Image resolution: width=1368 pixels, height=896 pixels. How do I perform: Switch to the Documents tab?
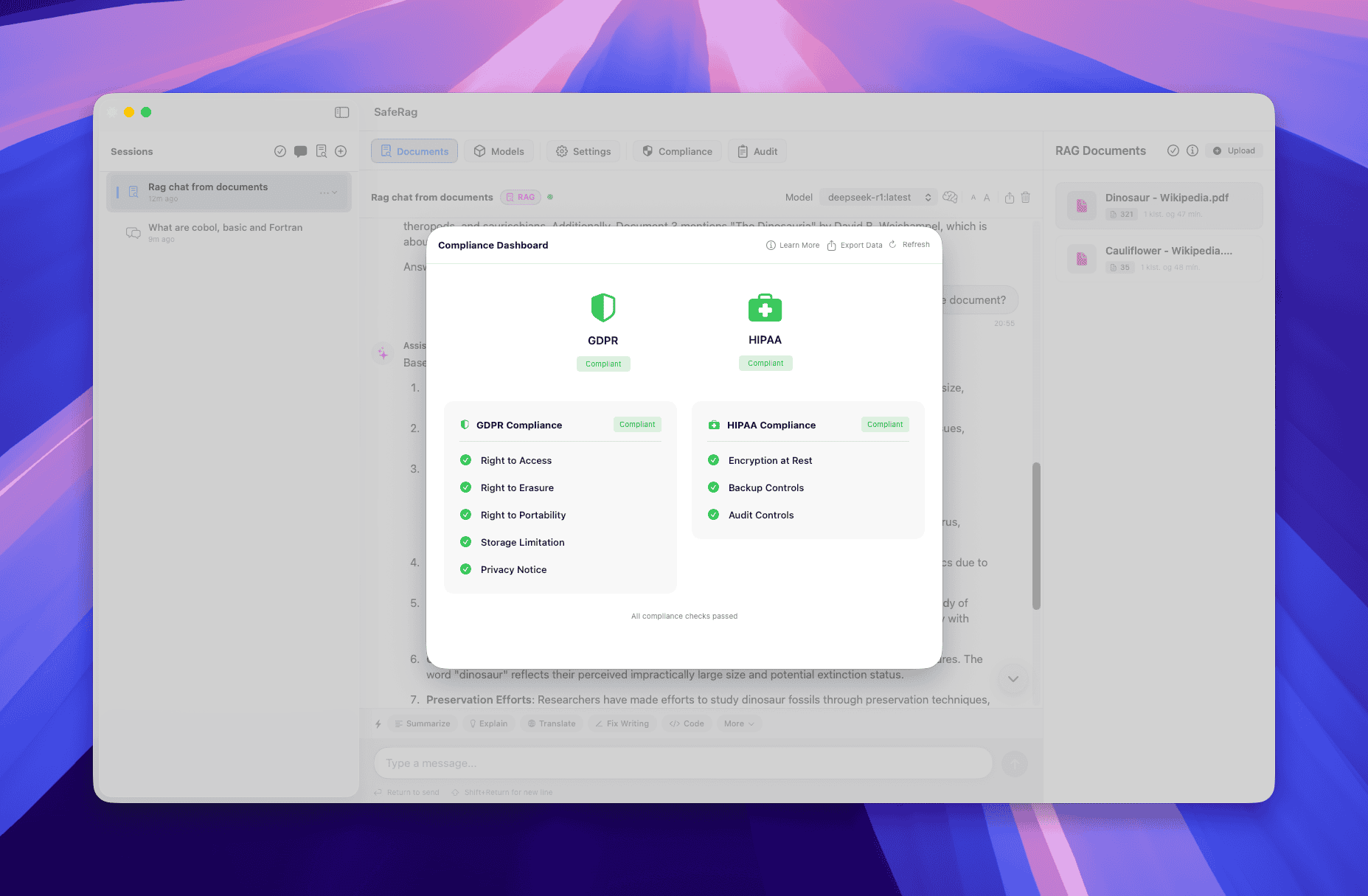[414, 150]
